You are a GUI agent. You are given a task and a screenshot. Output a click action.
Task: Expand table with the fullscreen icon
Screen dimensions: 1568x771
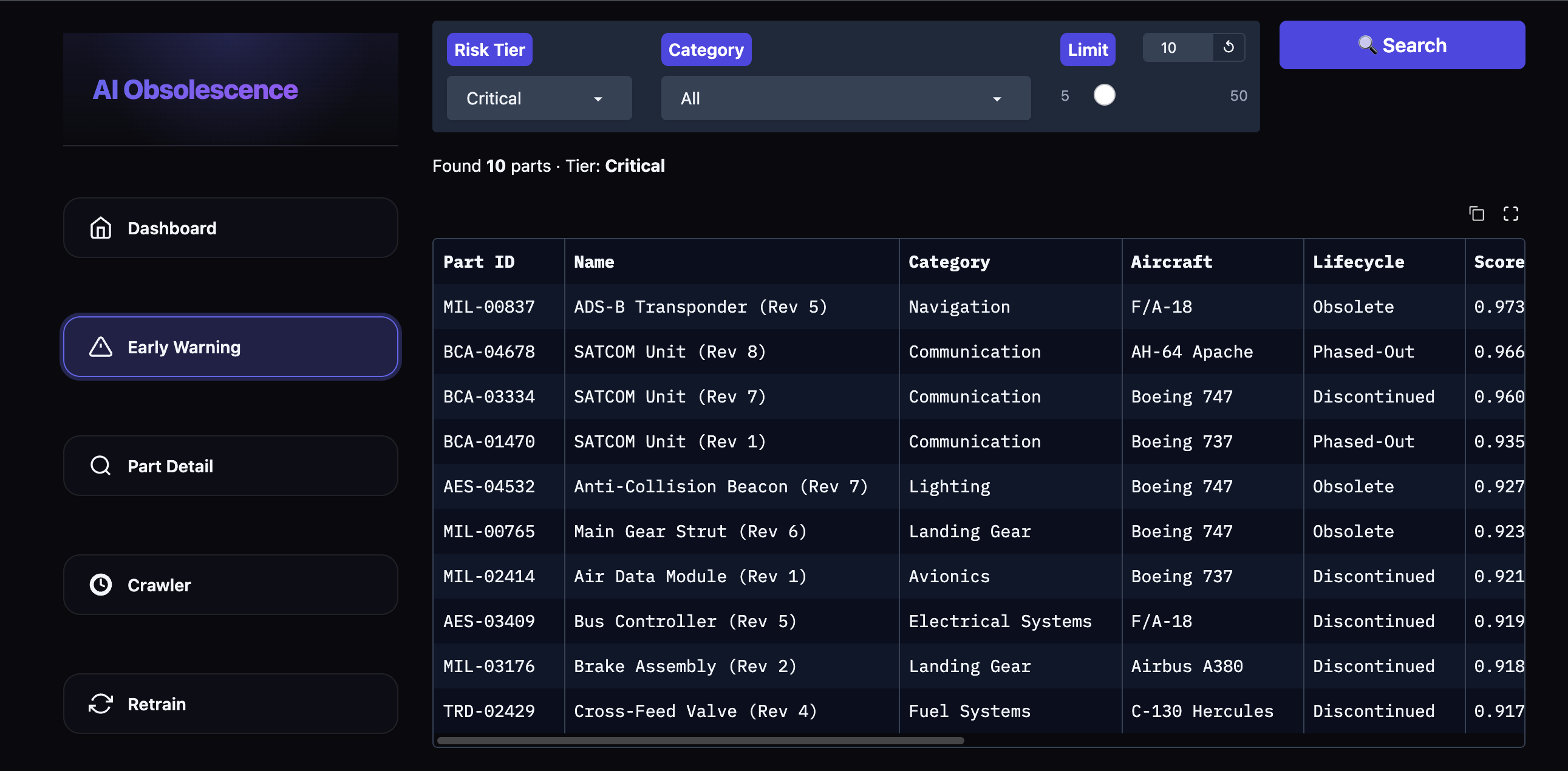point(1511,214)
